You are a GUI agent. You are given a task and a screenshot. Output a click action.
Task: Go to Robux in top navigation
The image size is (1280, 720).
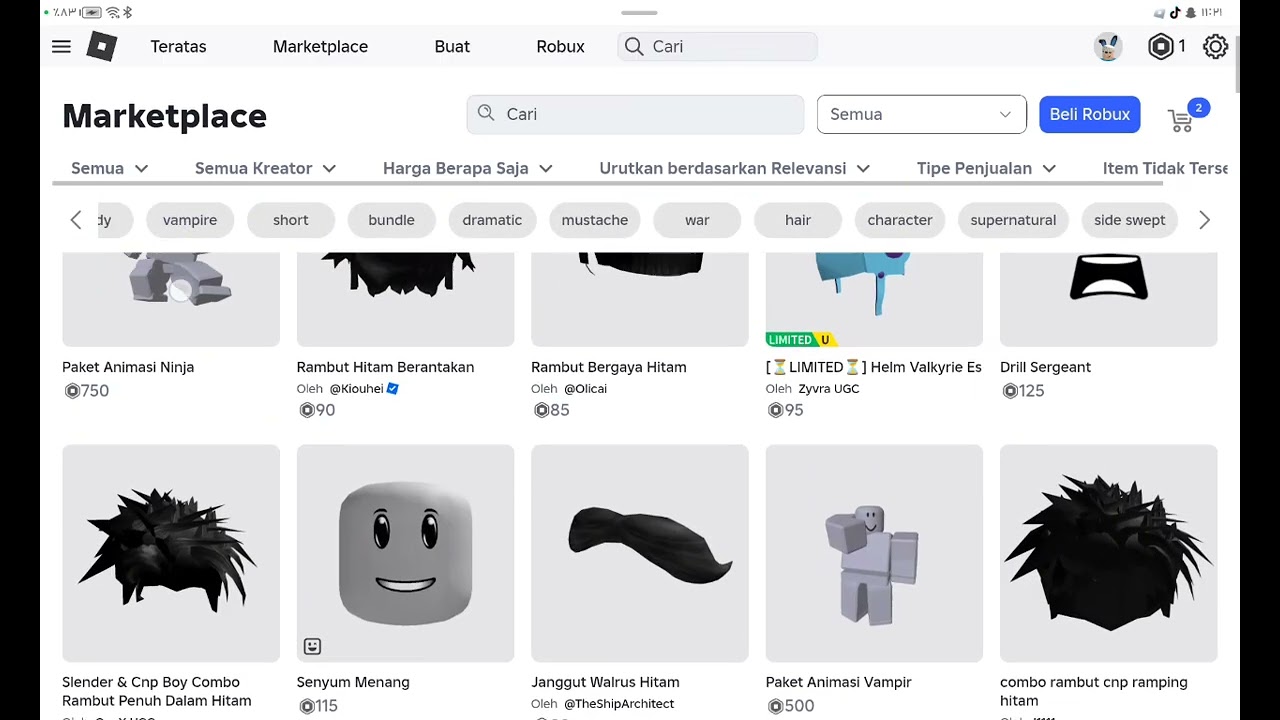(560, 46)
